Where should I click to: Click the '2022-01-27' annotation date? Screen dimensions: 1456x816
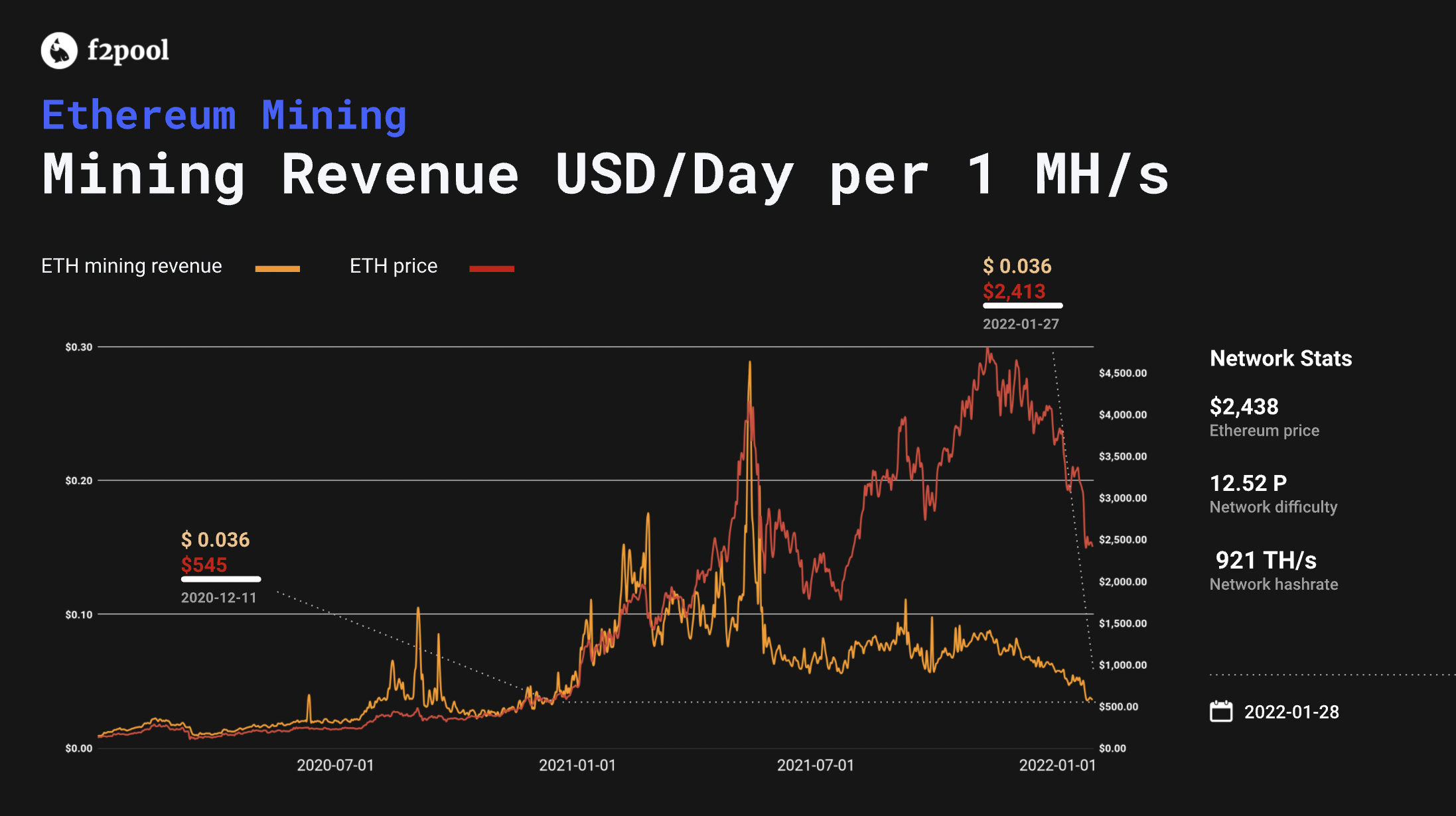click(1021, 324)
